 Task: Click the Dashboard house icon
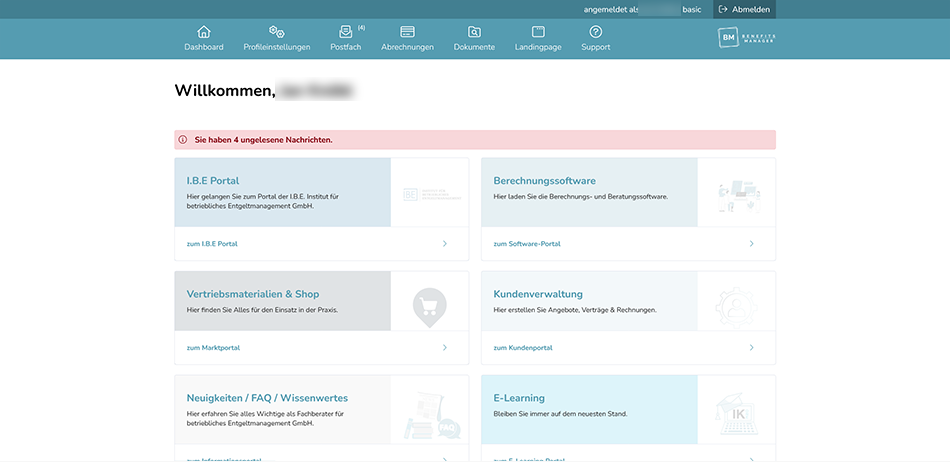coord(204,32)
